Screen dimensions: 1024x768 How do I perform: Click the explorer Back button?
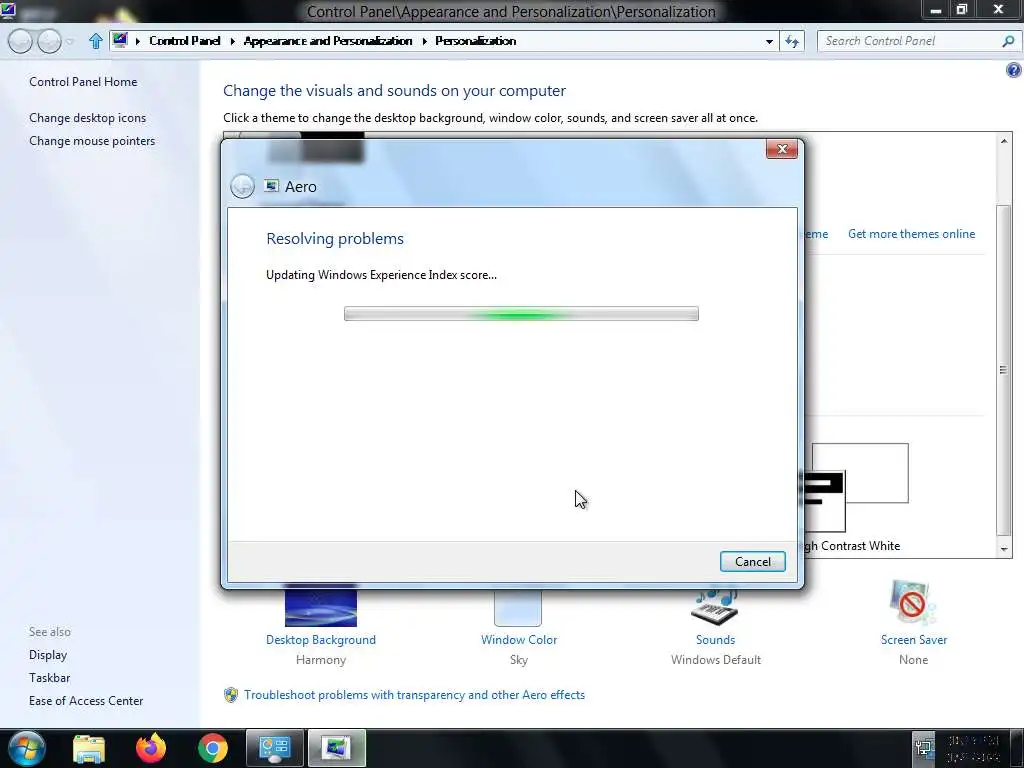point(20,41)
